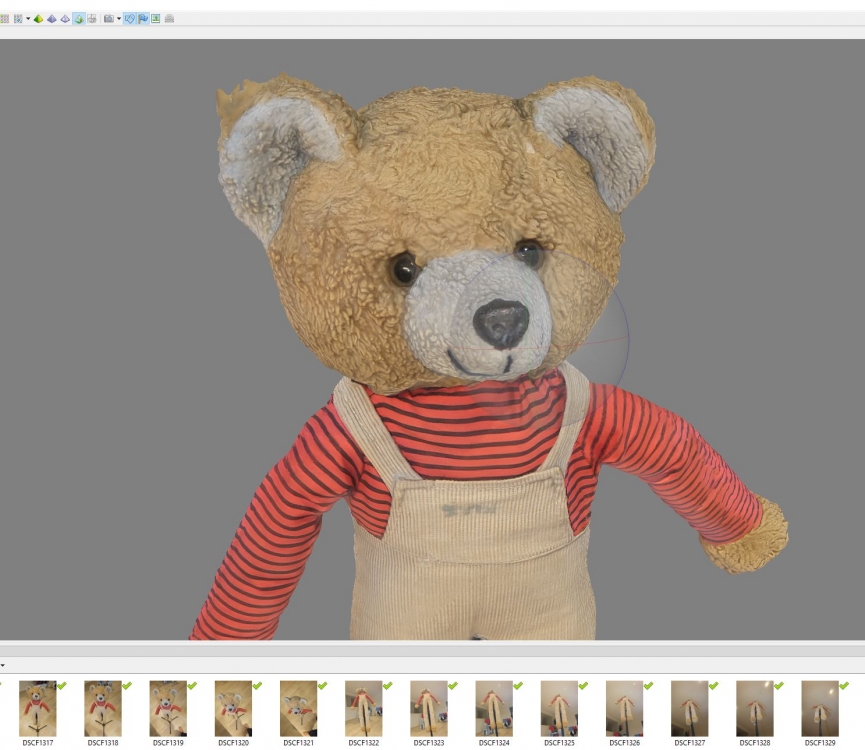The height and width of the screenshot is (750, 865).
Task: Open the photos pane dropdown arrow
Action: 3,665
